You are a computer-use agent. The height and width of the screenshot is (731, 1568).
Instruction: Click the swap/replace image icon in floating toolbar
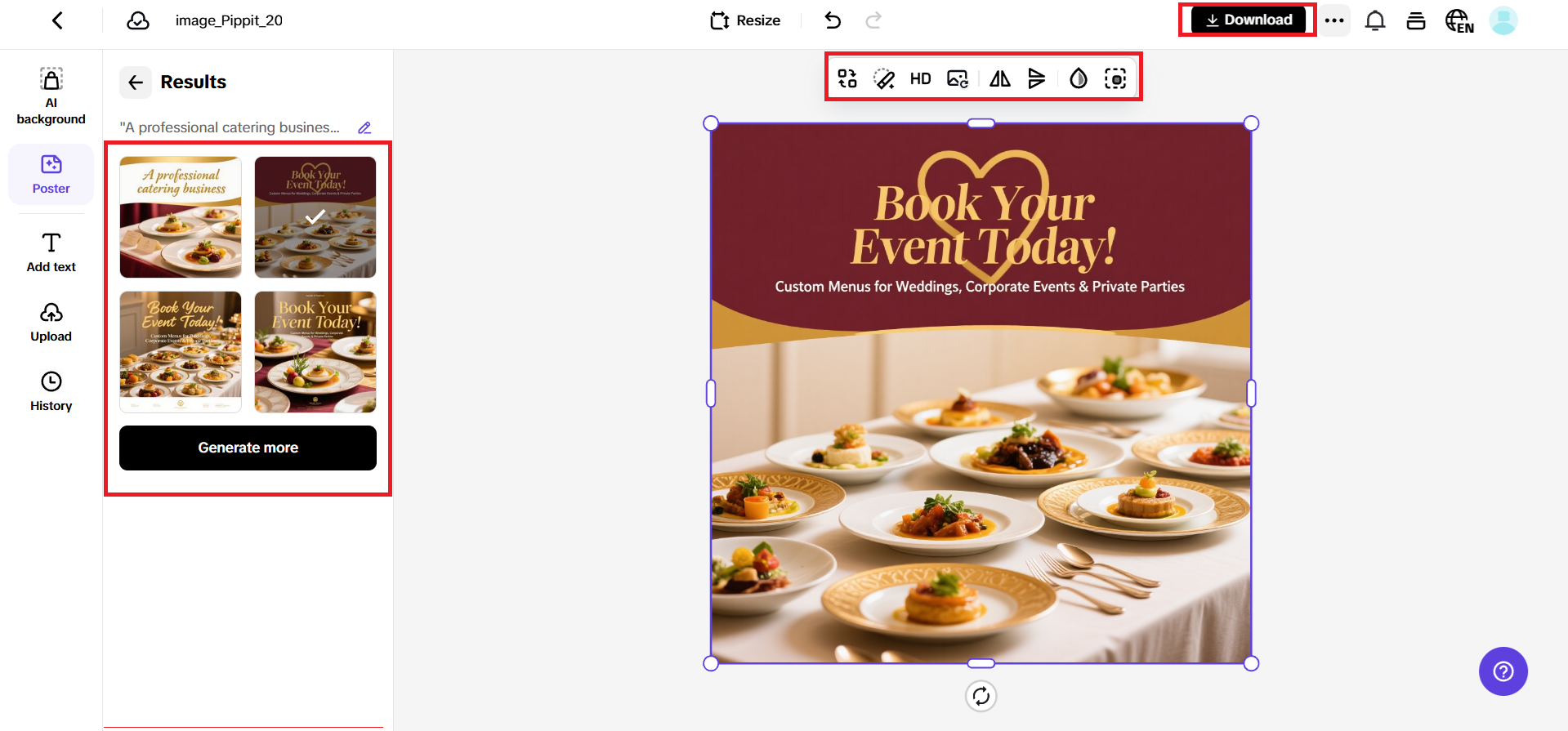[847, 78]
